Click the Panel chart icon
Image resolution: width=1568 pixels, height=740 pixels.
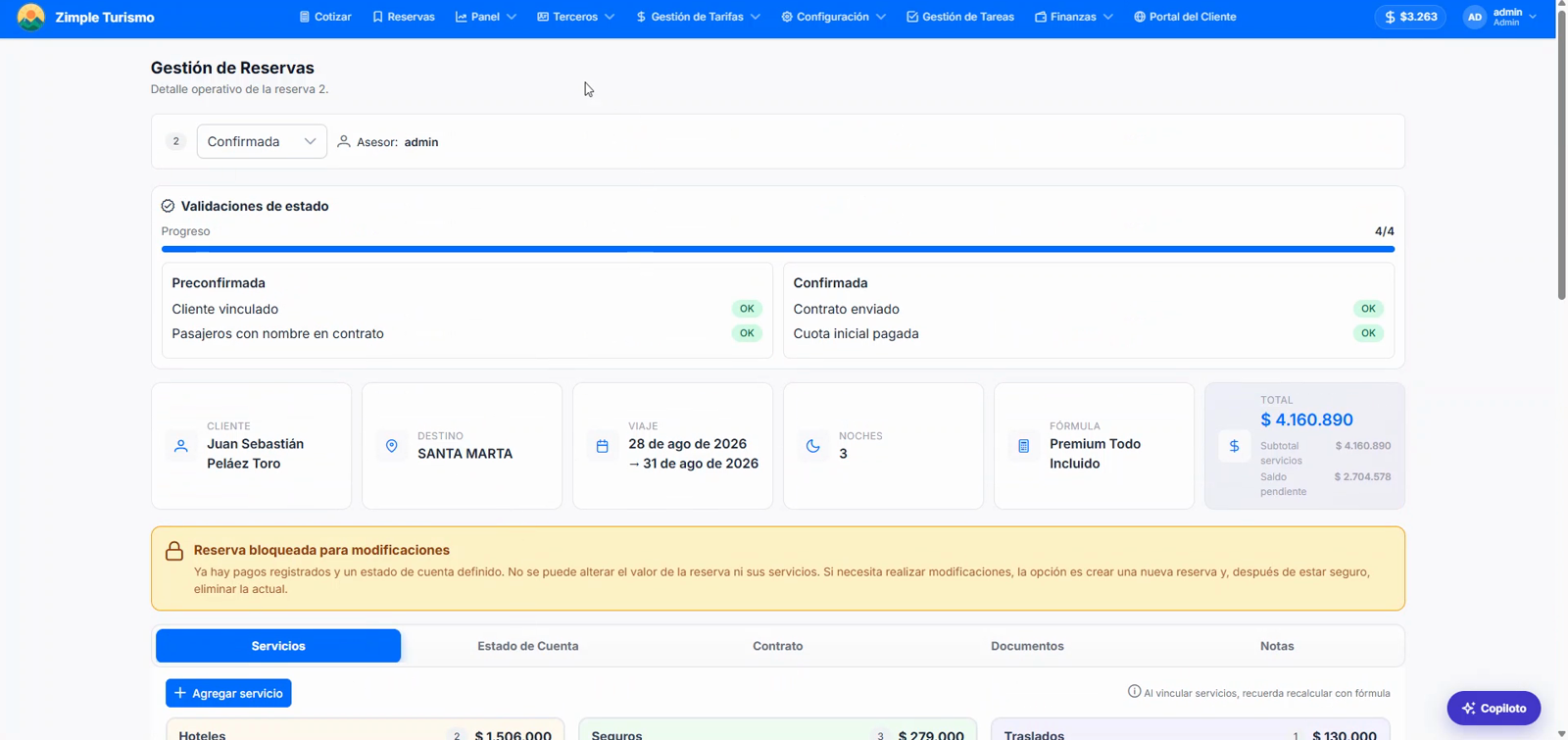(461, 17)
